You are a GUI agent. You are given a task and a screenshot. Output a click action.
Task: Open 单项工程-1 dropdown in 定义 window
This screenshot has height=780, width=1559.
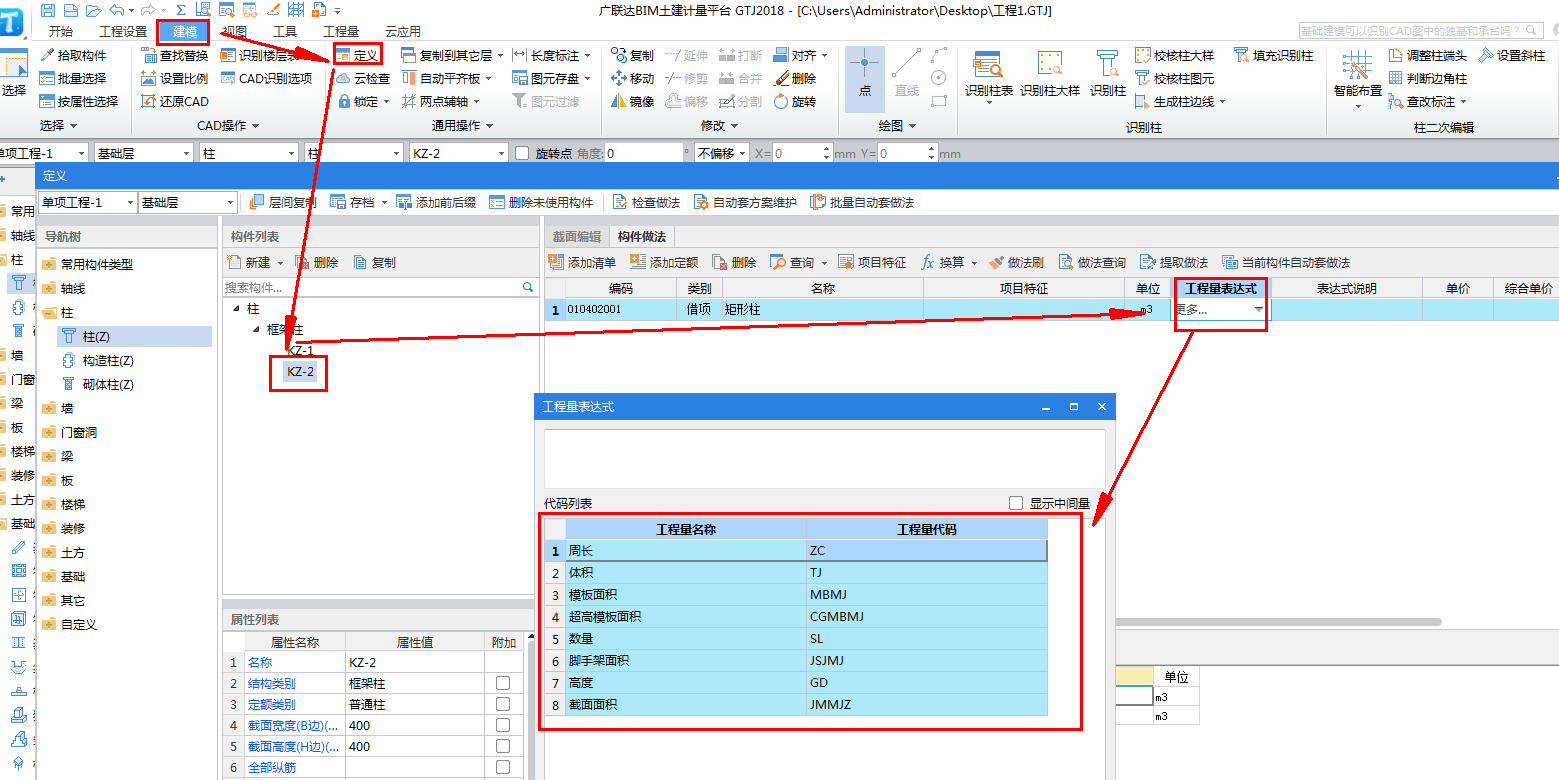click(130, 202)
